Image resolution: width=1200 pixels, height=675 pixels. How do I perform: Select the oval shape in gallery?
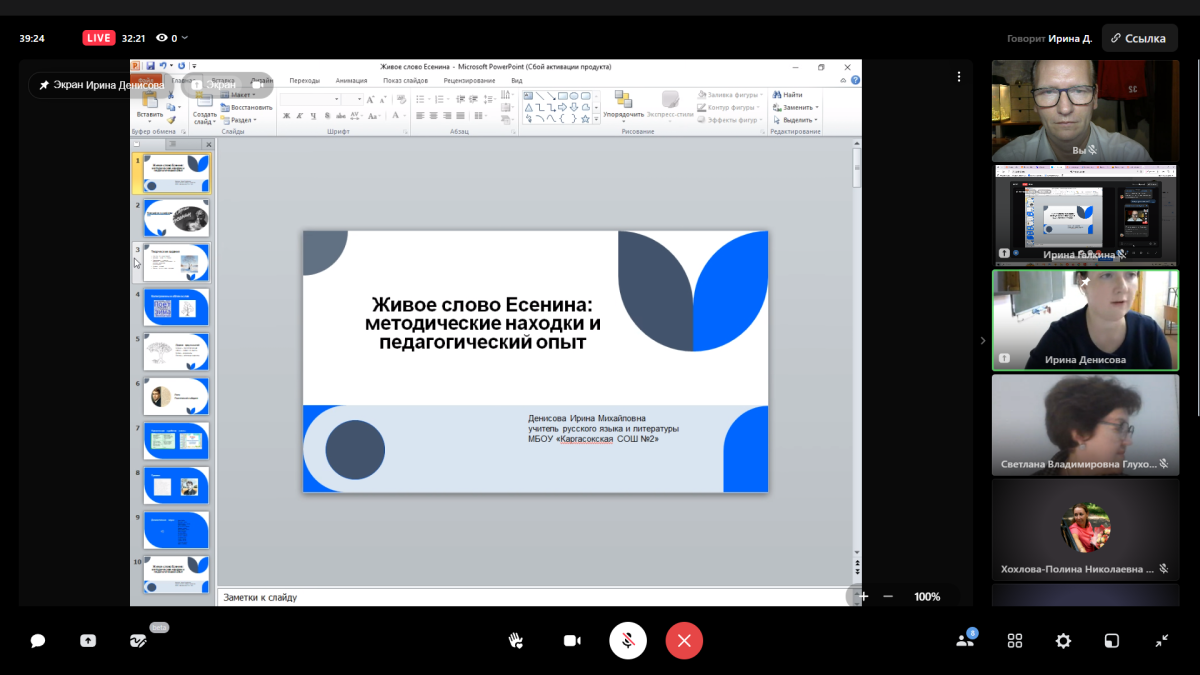coord(574,96)
